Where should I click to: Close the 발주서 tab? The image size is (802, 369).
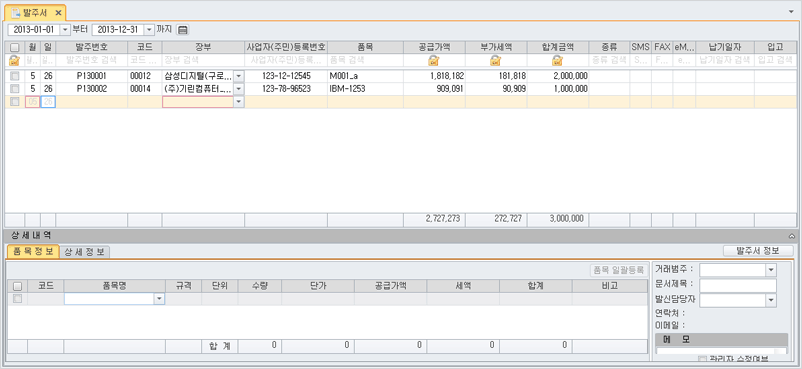click(58, 12)
